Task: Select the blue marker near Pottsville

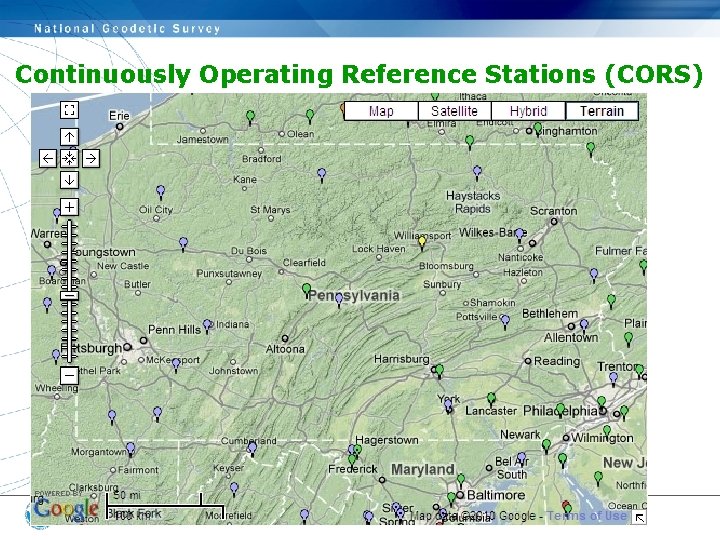Action: (505, 321)
